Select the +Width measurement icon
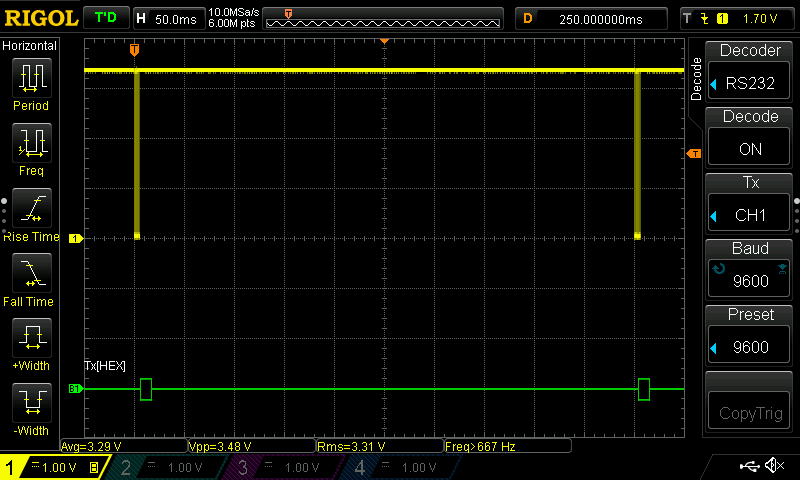The image size is (800, 480). pyautogui.click(x=32, y=338)
